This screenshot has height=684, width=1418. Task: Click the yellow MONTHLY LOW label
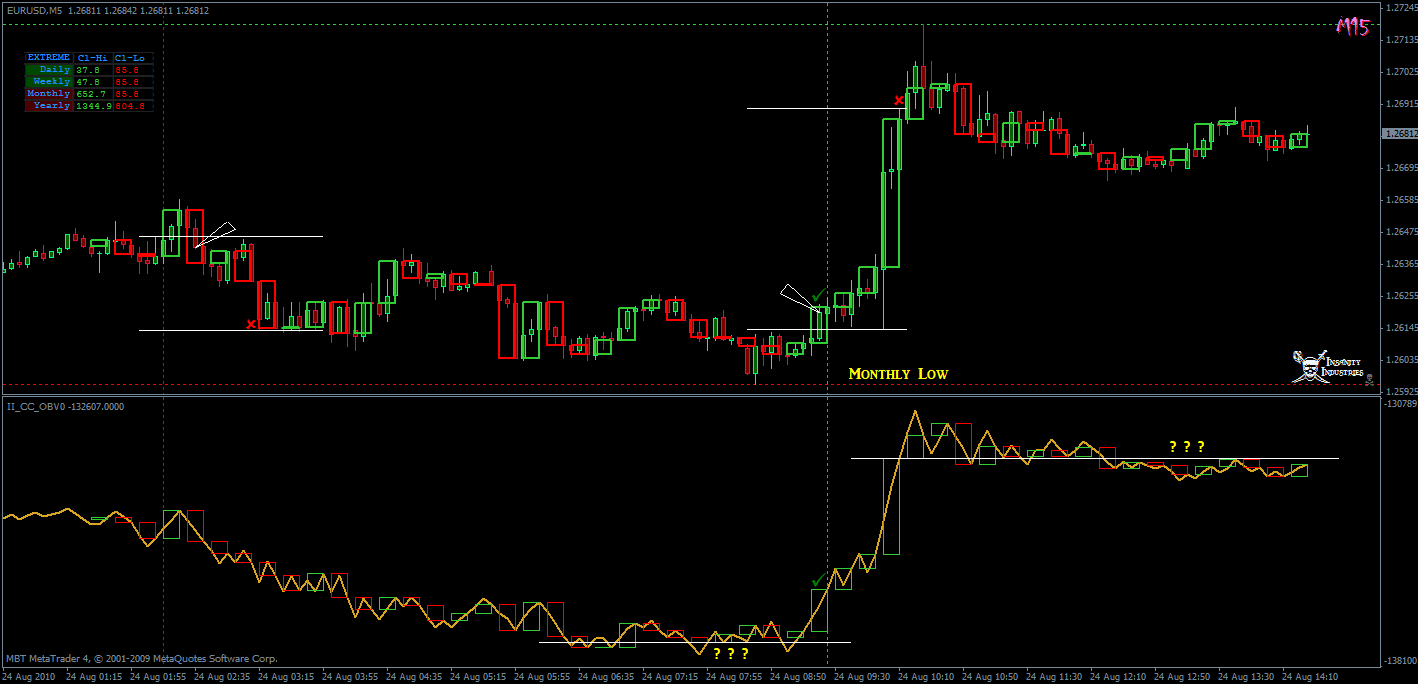pyautogui.click(x=898, y=374)
